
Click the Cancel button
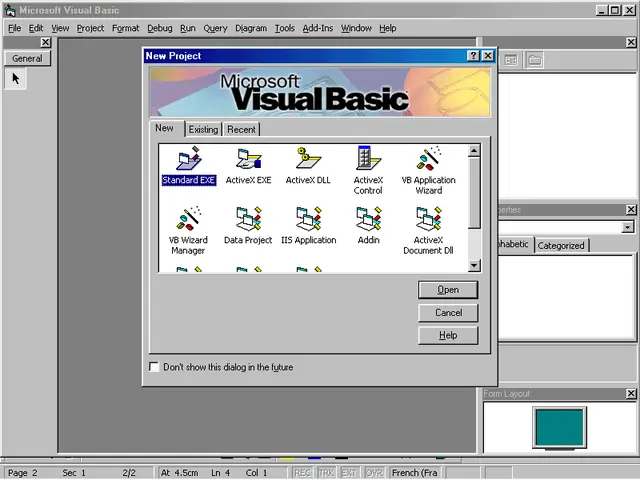click(448, 313)
